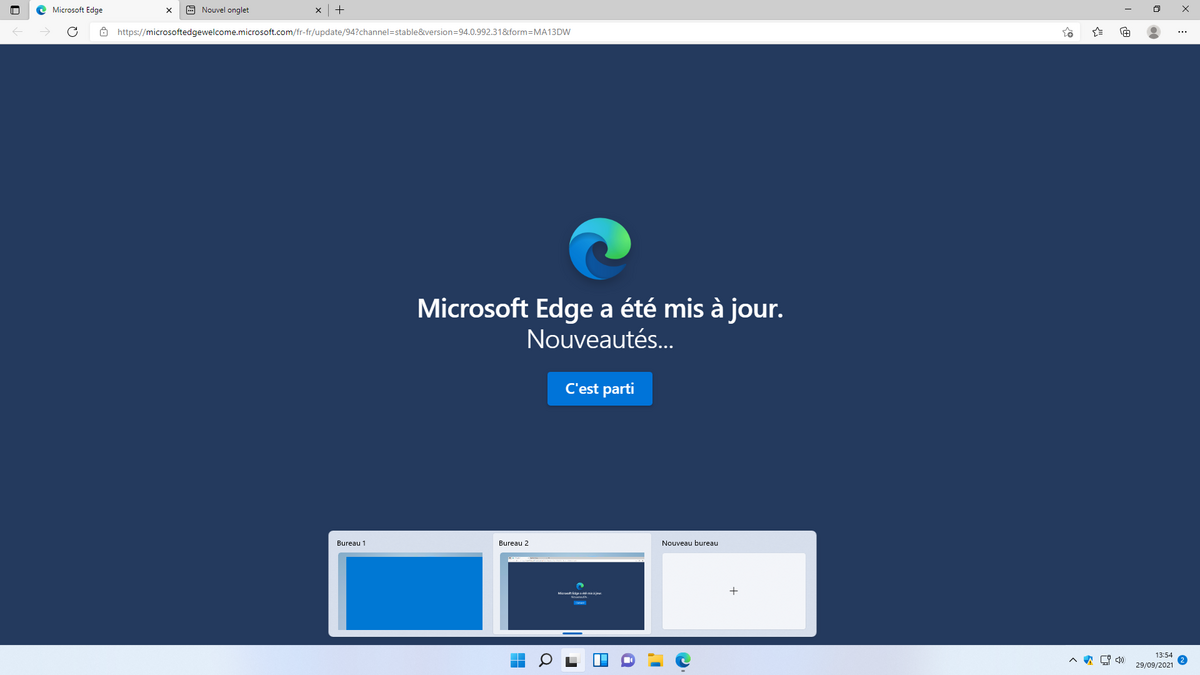Select the Bureau 2 desktop thumbnail
Screen dimensions: 1200x675
tap(572, 591)
